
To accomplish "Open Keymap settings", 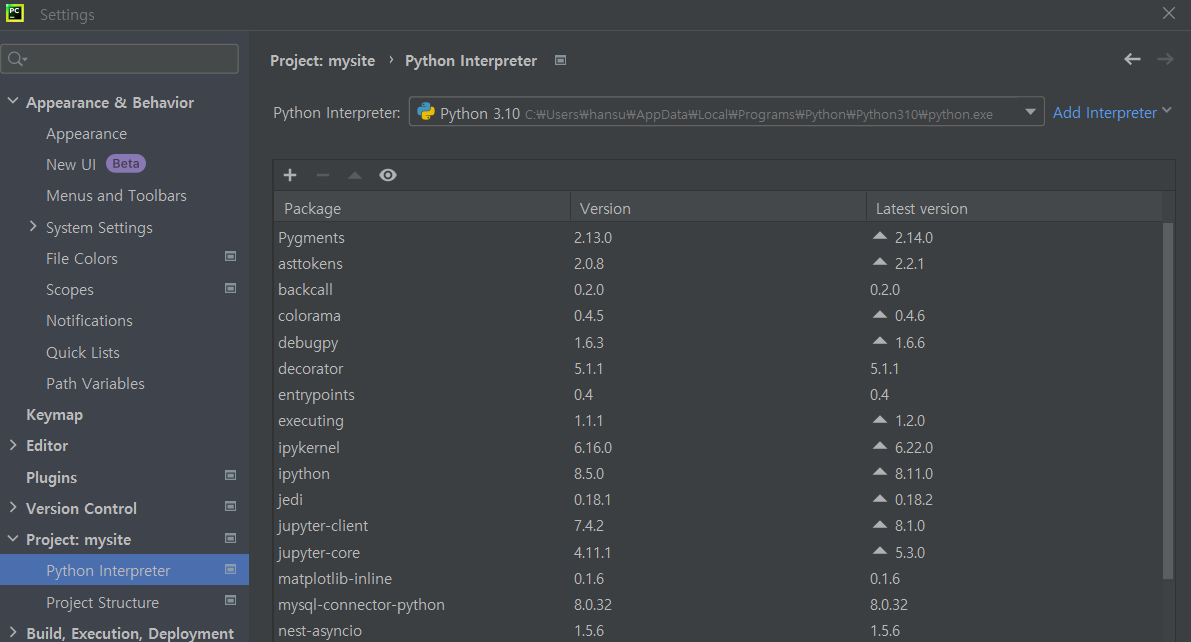I will coord(54,415).
